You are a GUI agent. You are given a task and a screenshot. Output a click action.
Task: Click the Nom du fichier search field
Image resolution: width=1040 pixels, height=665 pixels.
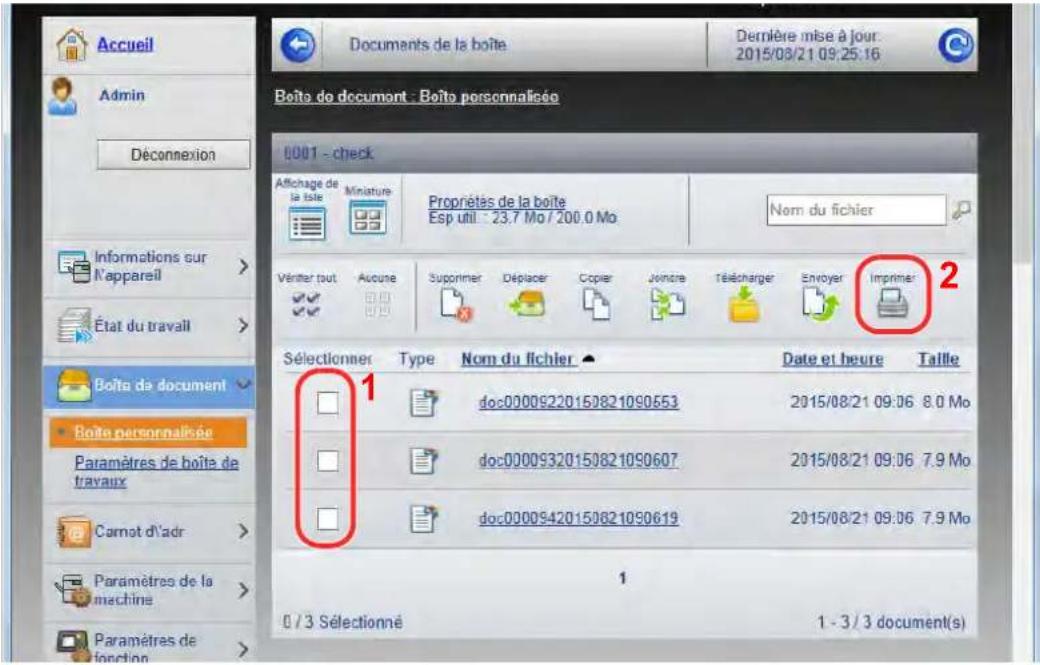tap(856, 210)
